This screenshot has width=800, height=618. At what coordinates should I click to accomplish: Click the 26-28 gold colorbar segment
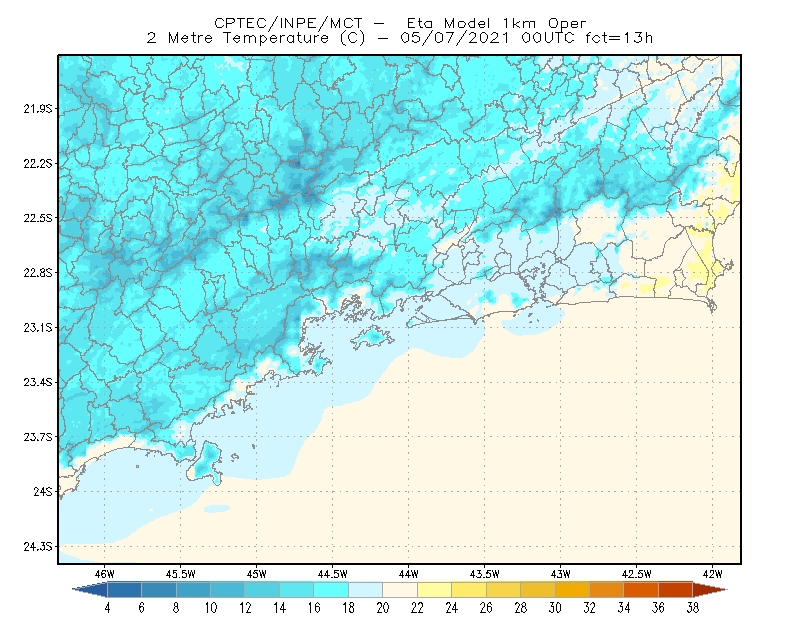[x=503, y=589]
